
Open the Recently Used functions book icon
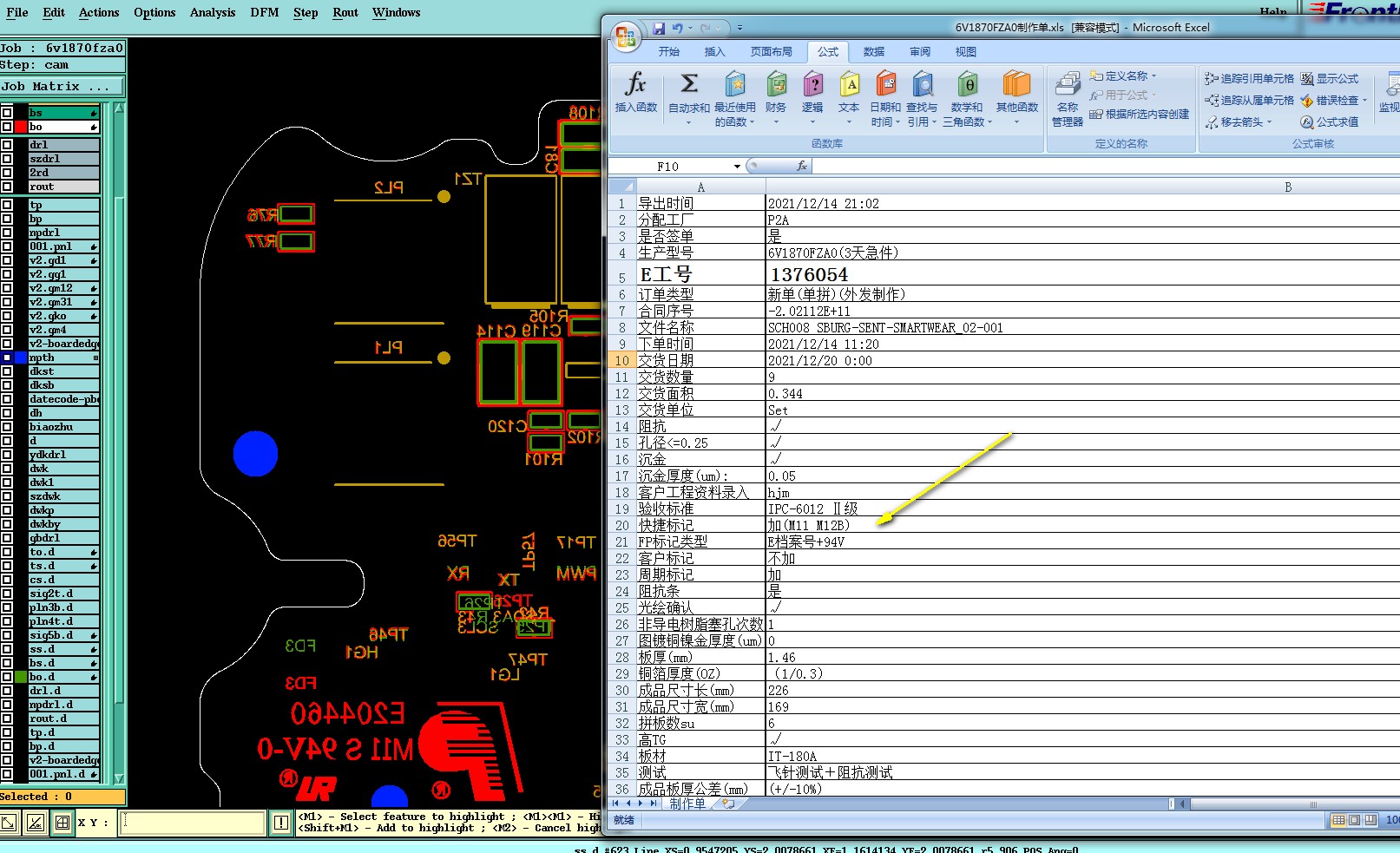pos(735,84)
